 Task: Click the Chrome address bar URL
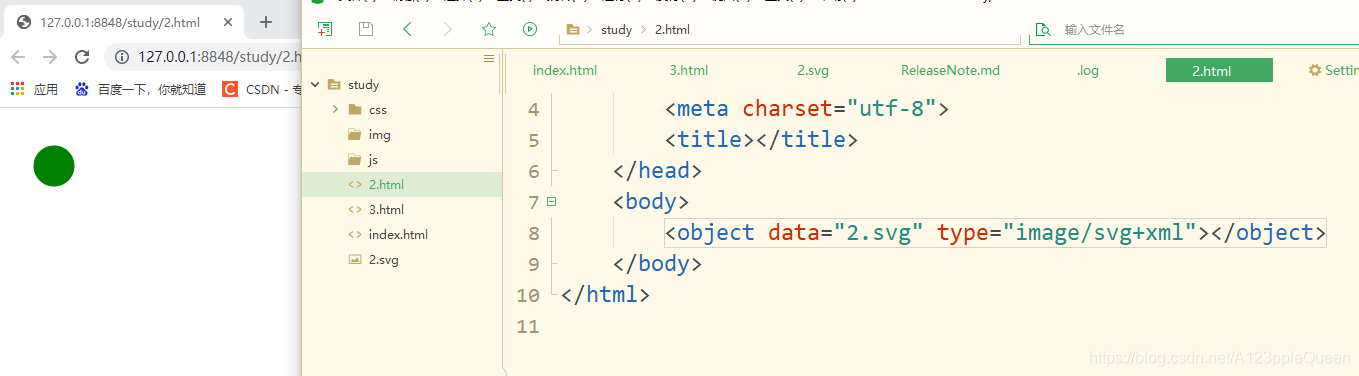(x=220, y=57)
